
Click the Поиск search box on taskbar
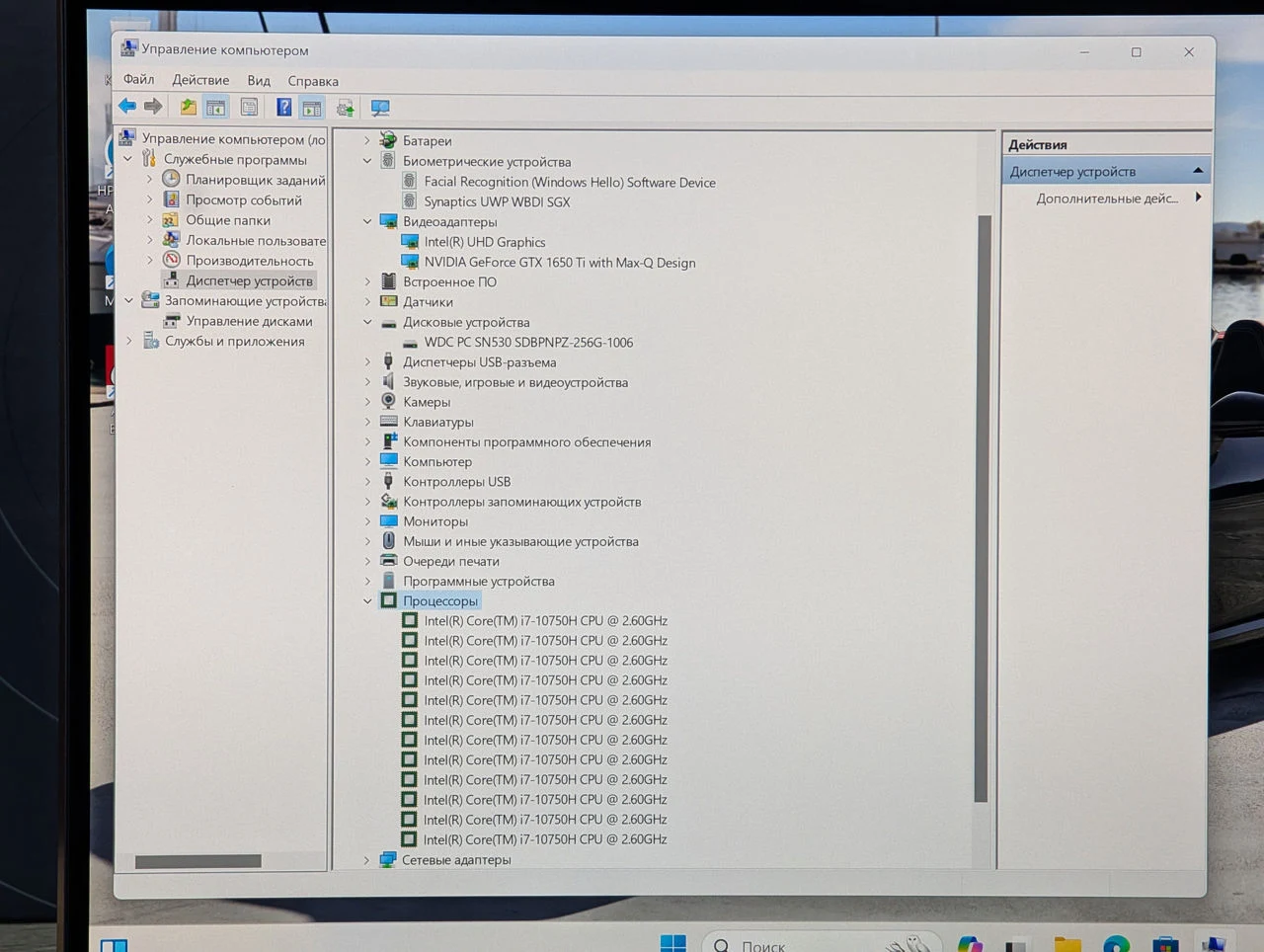coord(821,944)
